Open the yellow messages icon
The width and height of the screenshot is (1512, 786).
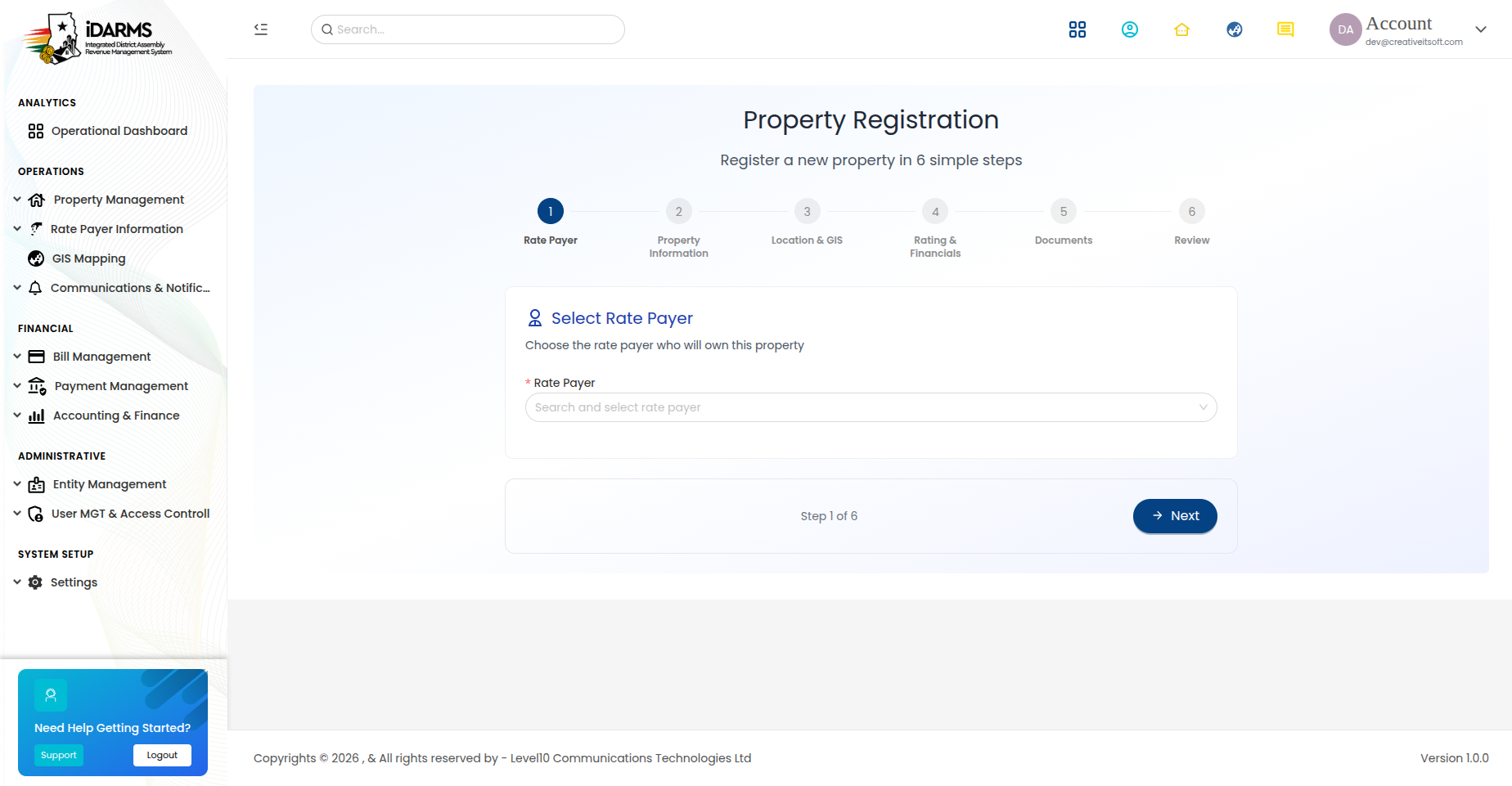[1285, 29]
